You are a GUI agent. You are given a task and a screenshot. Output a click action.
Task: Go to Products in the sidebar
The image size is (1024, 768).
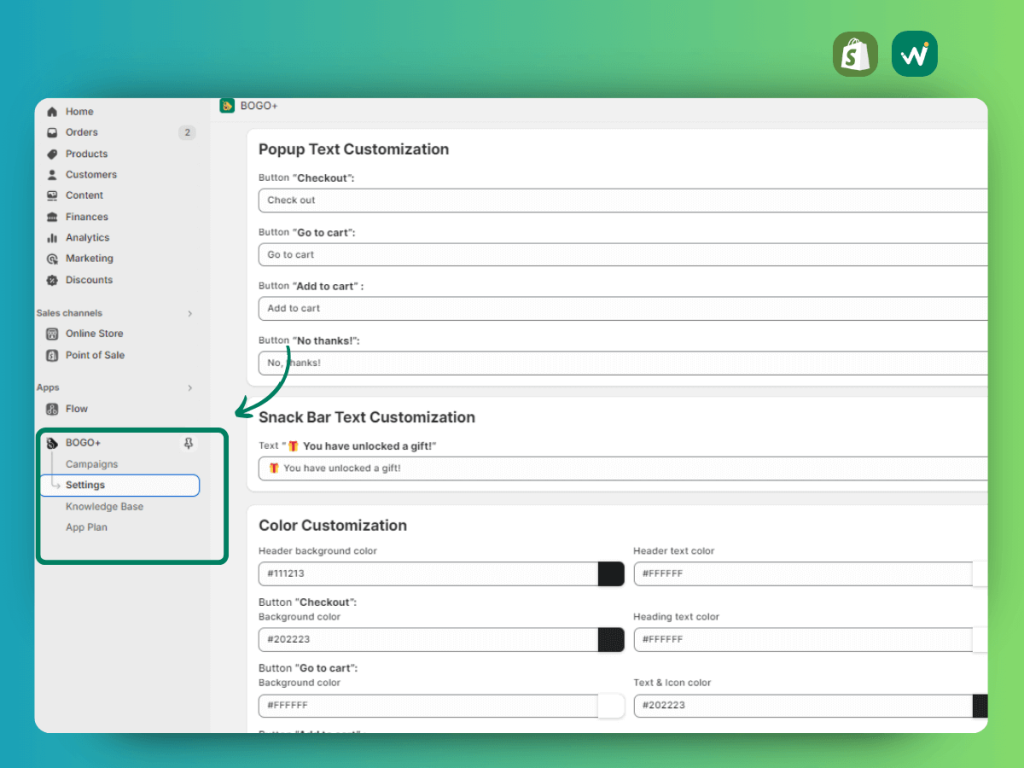click(x=86, y=154)
